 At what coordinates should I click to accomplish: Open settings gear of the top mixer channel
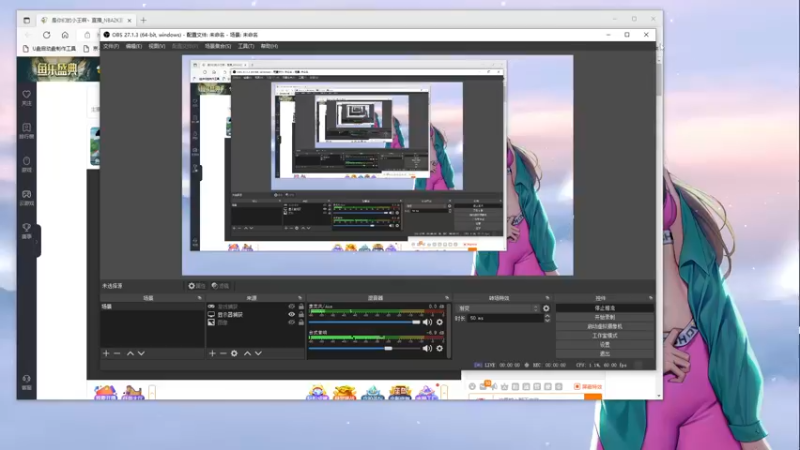click(439, 322)
